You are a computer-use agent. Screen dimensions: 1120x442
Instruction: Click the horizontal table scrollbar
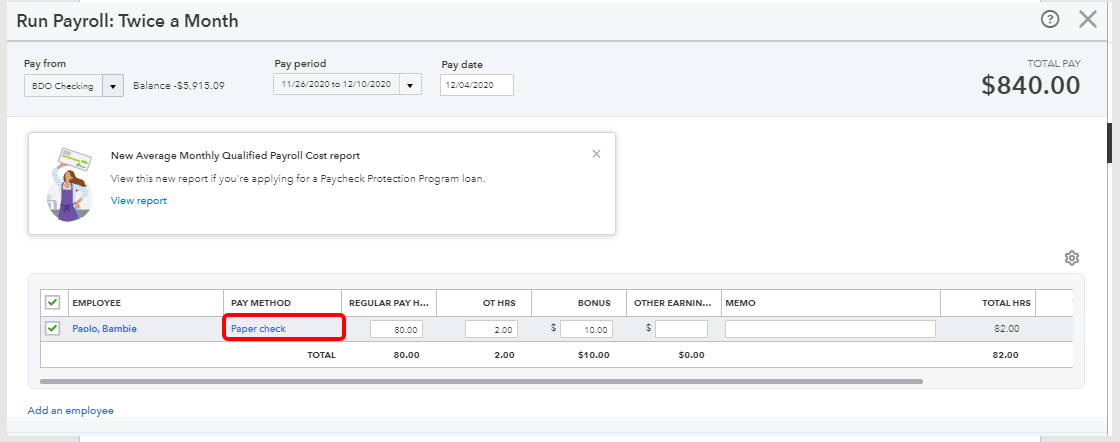480,381
